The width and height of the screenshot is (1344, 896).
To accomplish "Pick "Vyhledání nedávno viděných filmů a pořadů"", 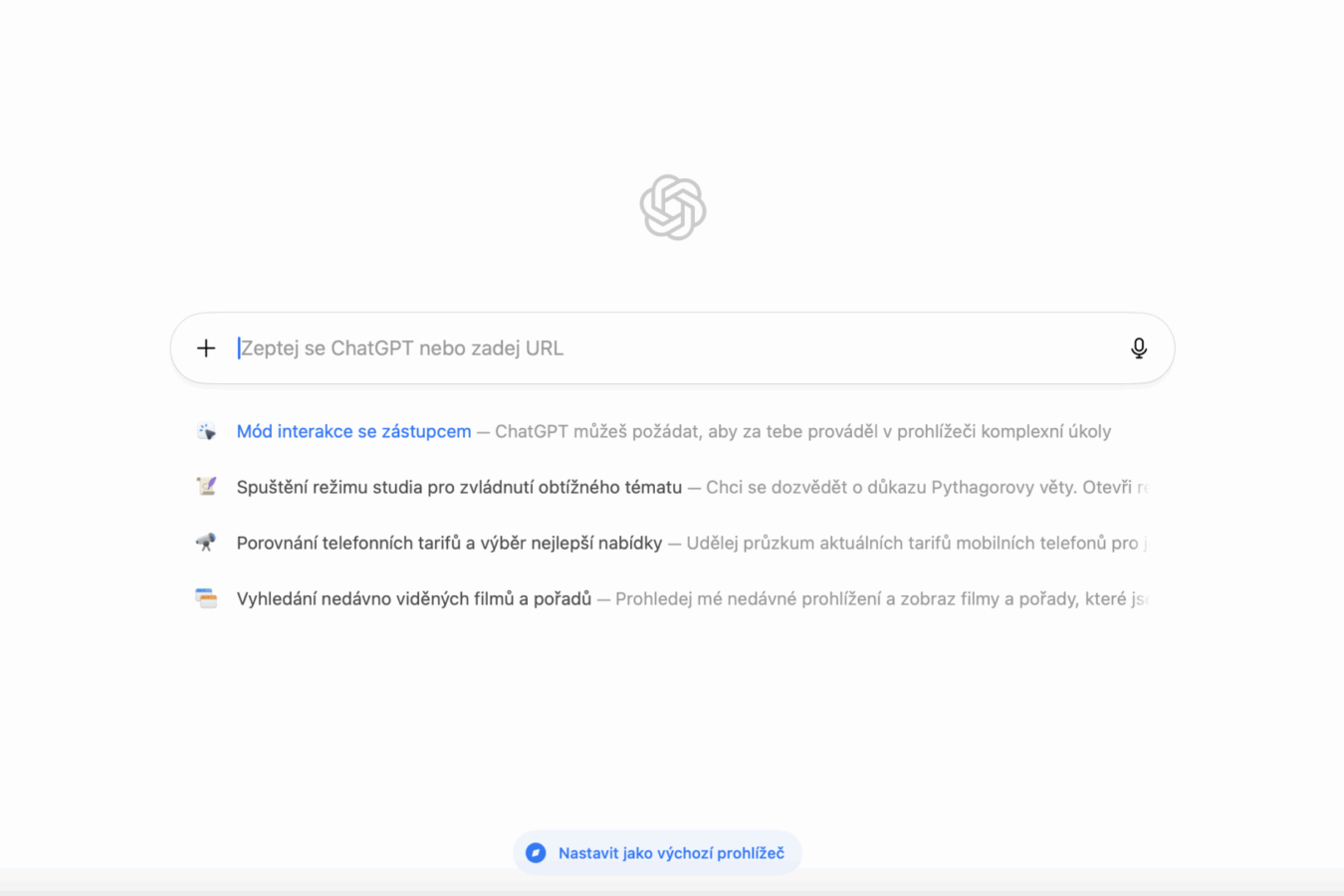I will click(414, 598).
